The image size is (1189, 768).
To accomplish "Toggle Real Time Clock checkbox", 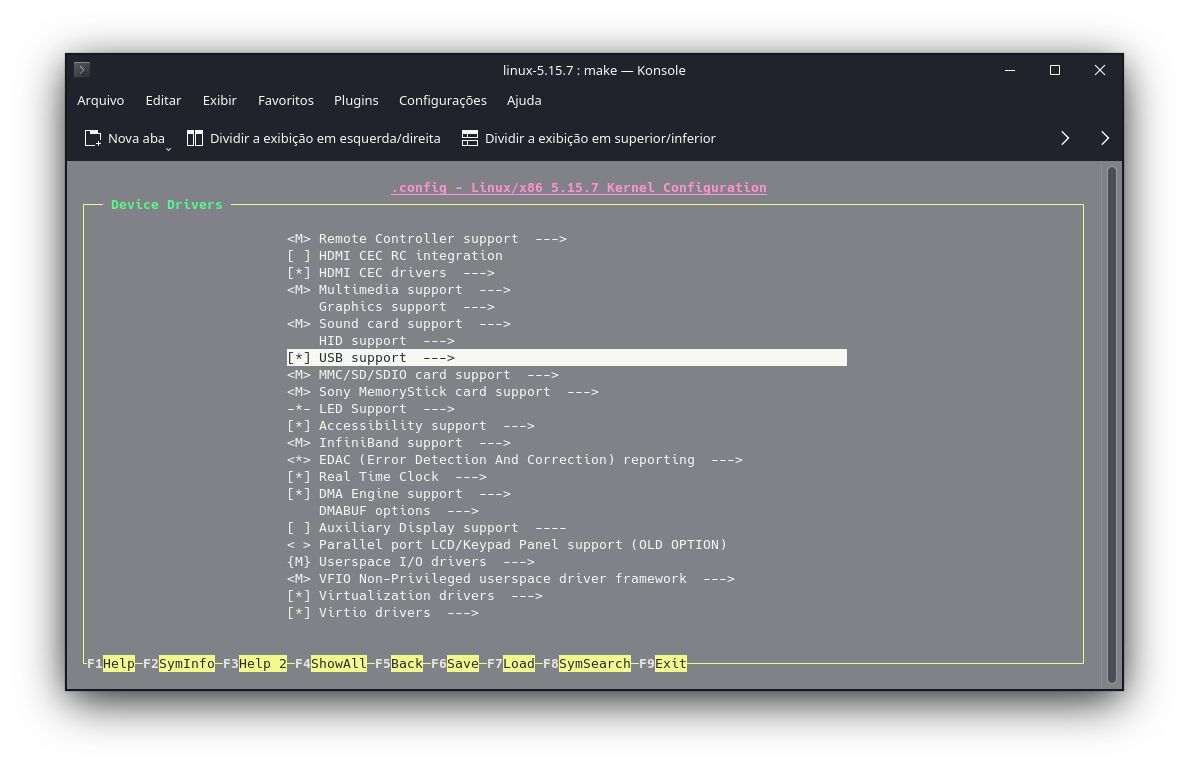I will tap(299, 476).
